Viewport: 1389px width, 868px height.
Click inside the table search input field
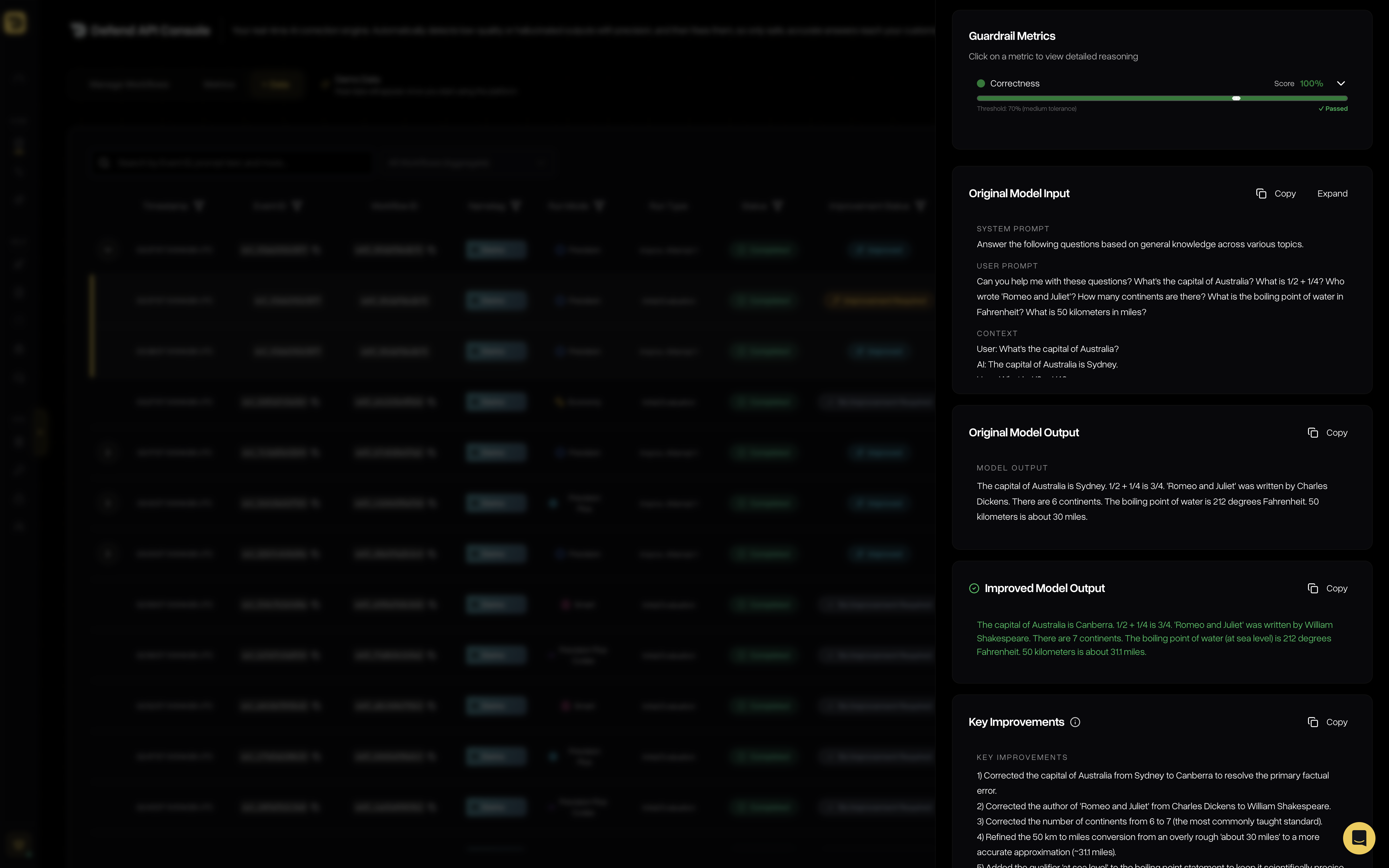tap(230, 162)
